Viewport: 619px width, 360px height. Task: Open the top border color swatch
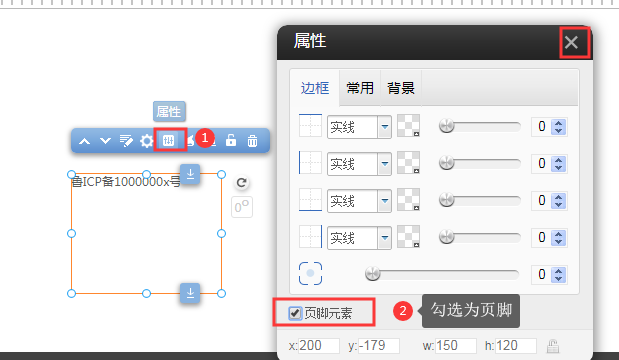(408, 126)
